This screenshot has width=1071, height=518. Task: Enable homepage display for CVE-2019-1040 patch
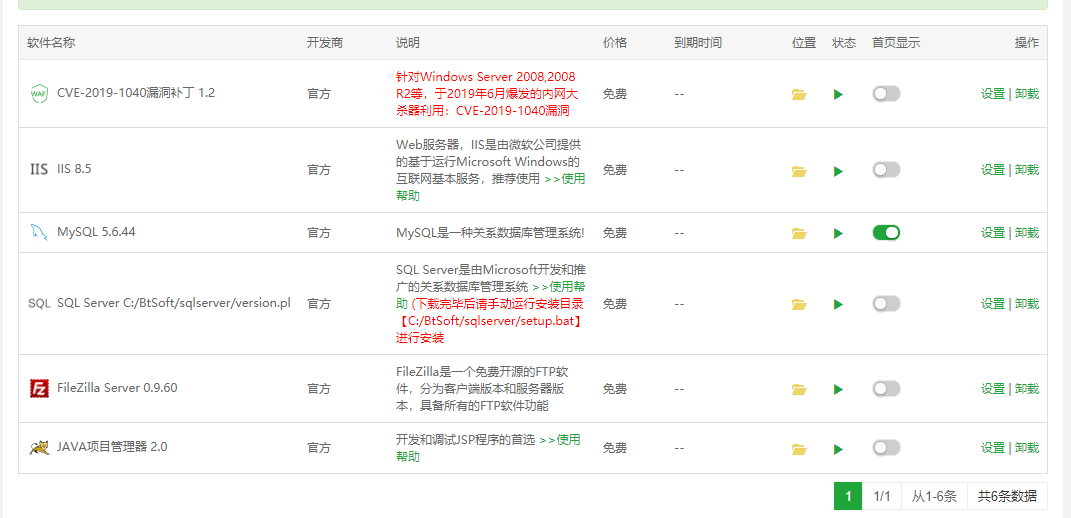pyautogui.click(x=886, y=94)
